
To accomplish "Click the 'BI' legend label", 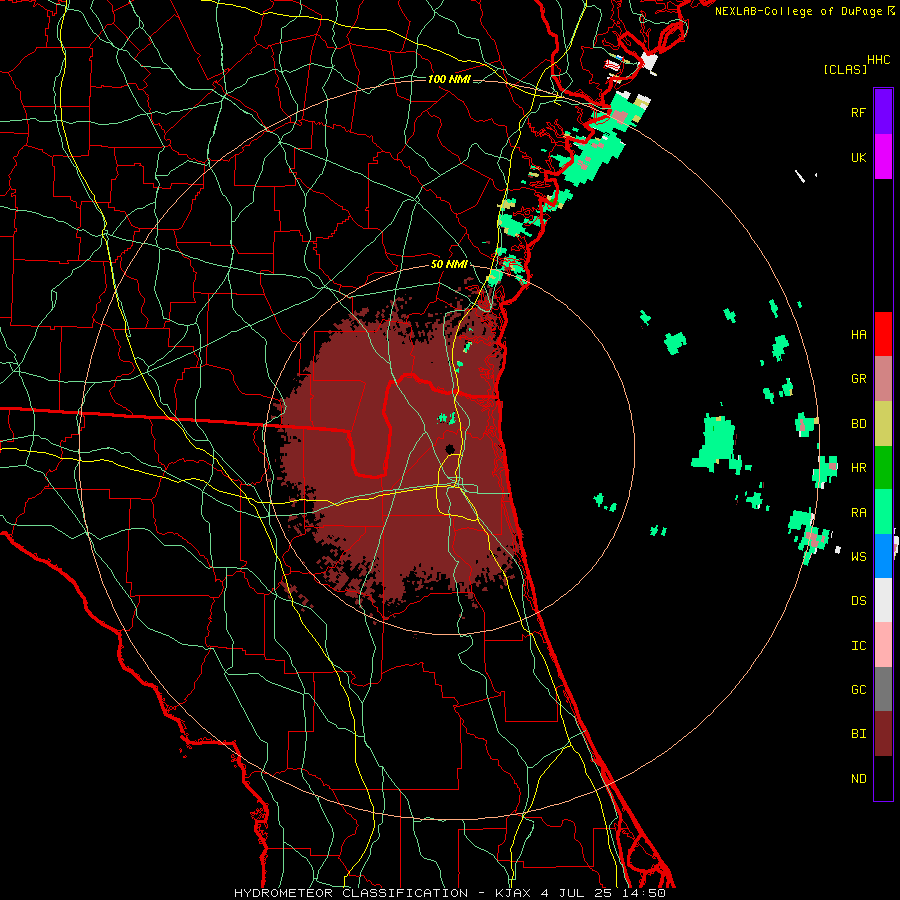I will click(859, 734).
